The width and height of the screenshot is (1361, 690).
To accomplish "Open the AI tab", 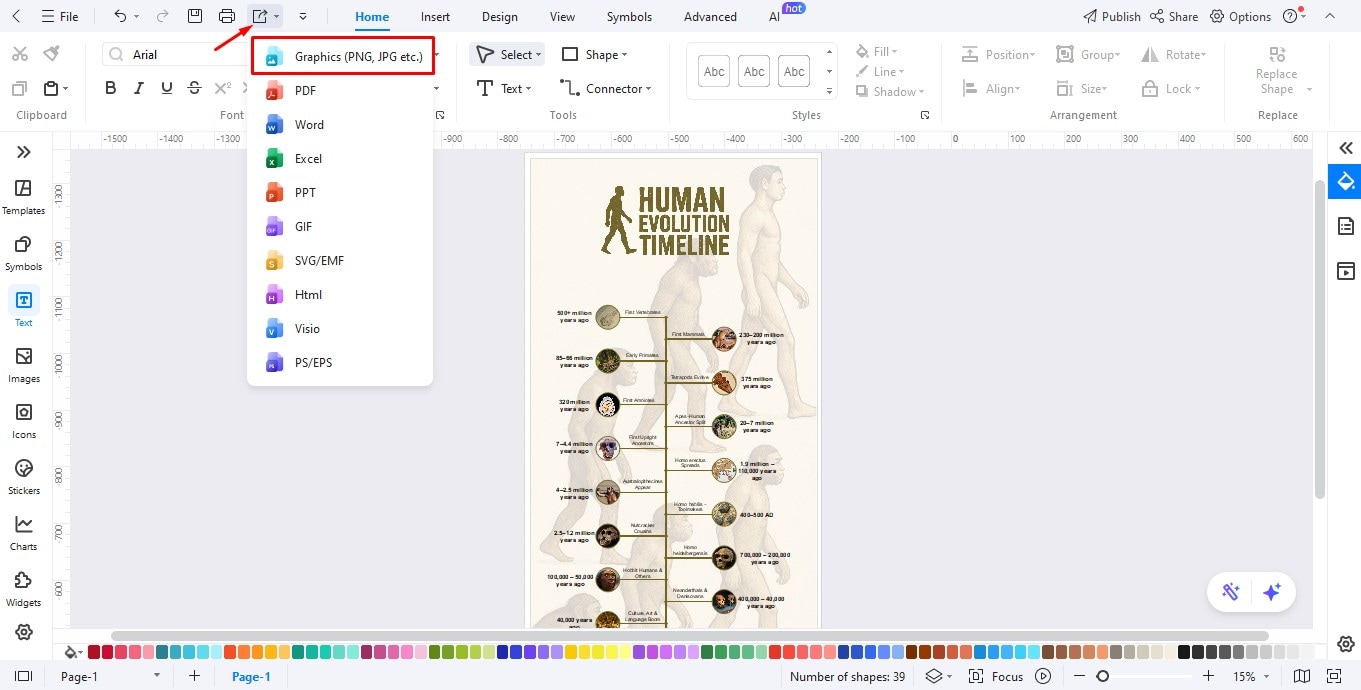I will [774, 17].
